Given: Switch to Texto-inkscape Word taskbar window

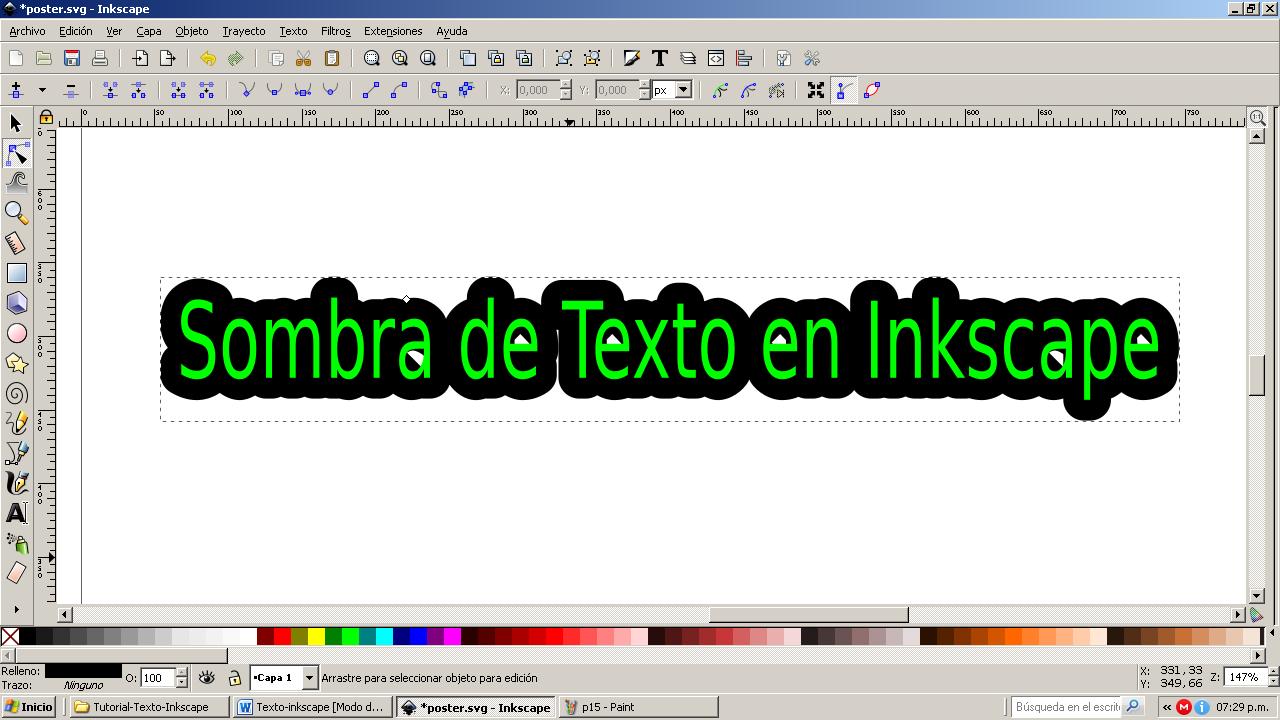Looking at the screenshot, I should tap(314, 707).
